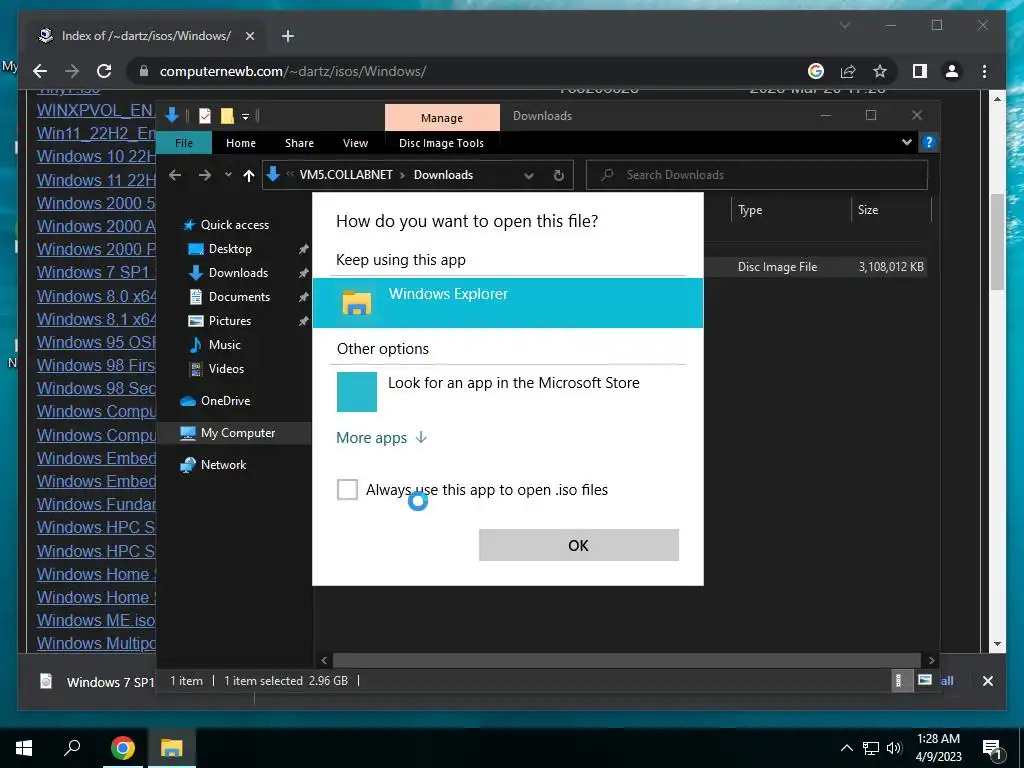Close Chrome downloads bar
This screenshot has width=1024, height=768.
pyautogui.click(x=987, y=681)
